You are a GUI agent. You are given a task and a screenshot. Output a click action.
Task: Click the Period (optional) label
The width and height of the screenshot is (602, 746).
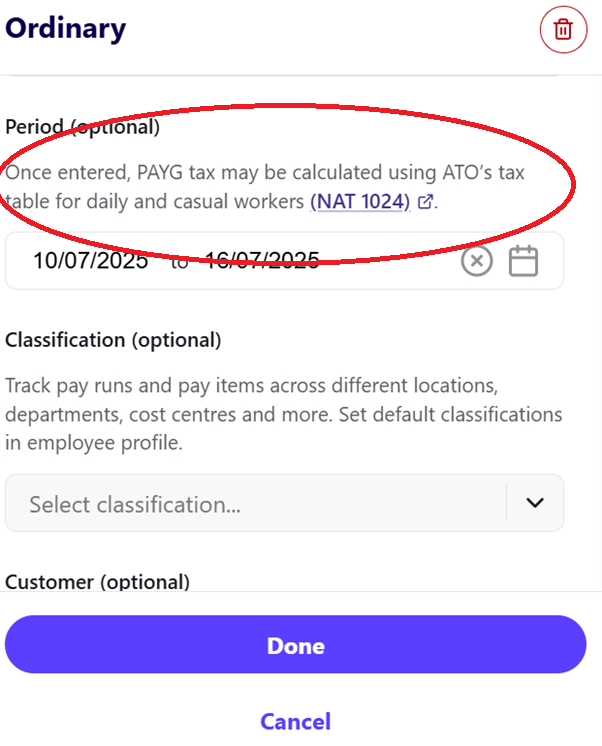(x=82, y=127)
